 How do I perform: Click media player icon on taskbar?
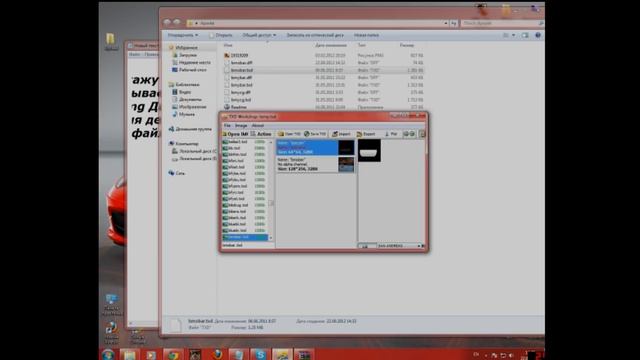pyautogui.click(x=151, y=355)
